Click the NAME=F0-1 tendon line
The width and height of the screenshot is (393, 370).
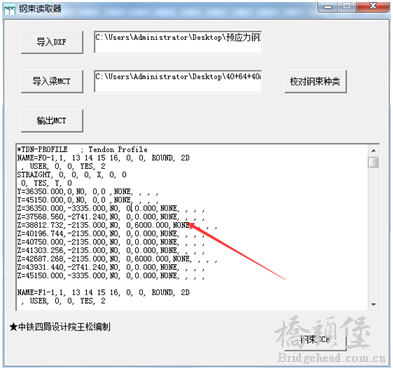pos(103,158)
